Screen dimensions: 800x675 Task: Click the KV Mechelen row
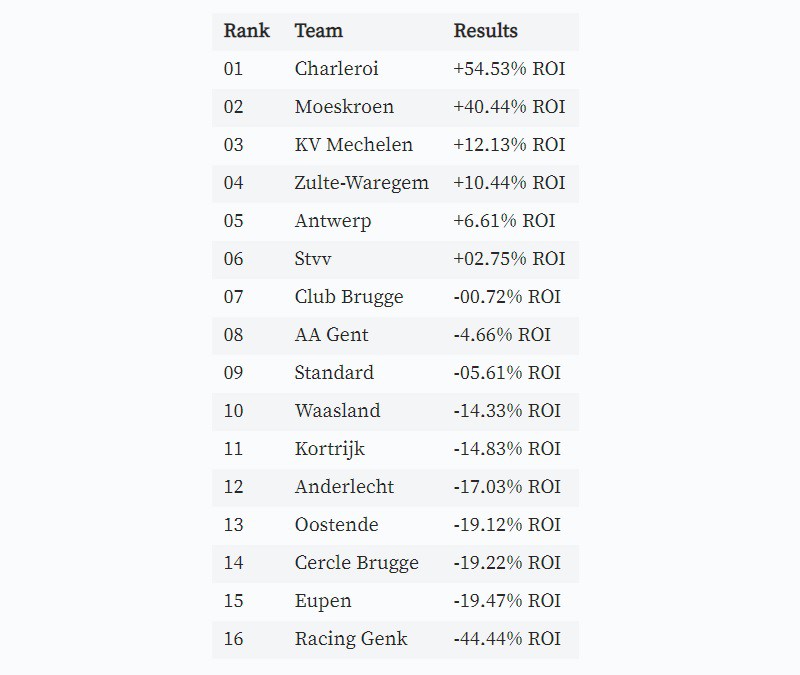click(395, 145)
